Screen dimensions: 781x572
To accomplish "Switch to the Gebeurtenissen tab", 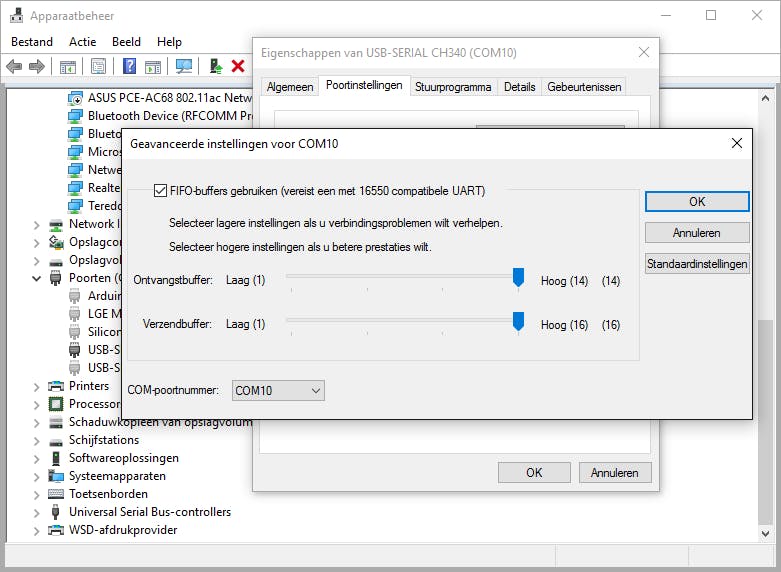I will [x=584, y=87].
